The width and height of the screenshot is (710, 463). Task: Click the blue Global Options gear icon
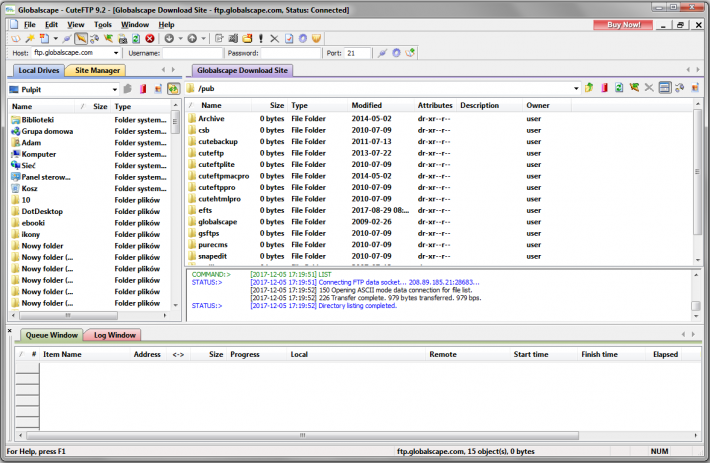coord(302,39)
